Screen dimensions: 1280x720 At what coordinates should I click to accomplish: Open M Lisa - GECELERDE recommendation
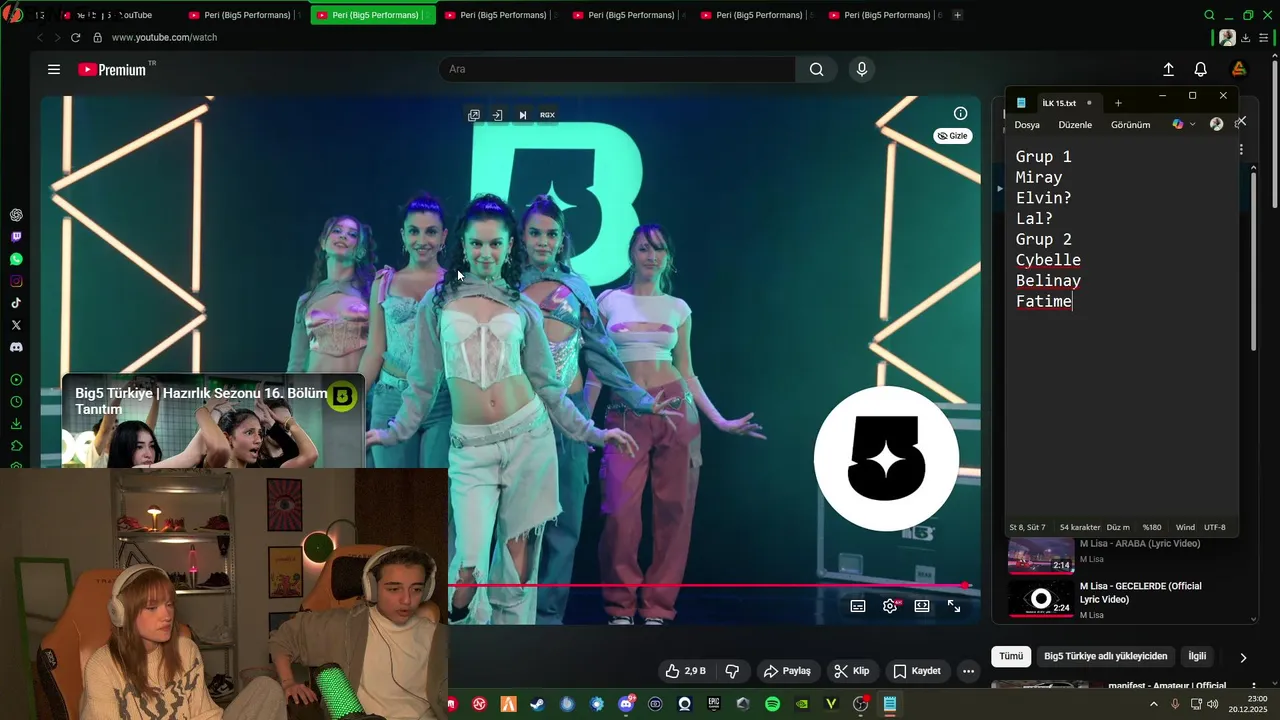point(1141,593)
